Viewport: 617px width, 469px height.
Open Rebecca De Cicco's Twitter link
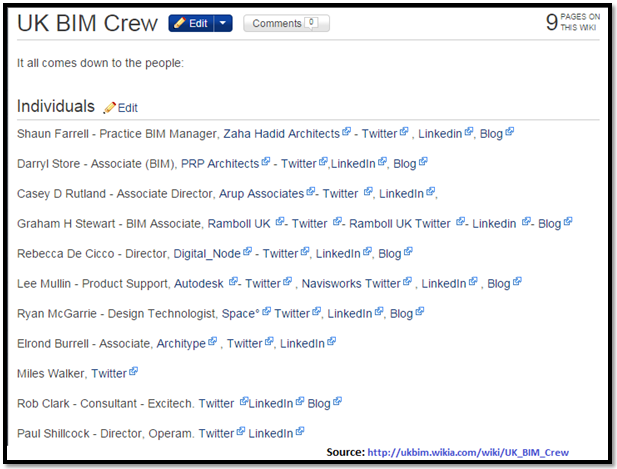(x=280, y=254)
